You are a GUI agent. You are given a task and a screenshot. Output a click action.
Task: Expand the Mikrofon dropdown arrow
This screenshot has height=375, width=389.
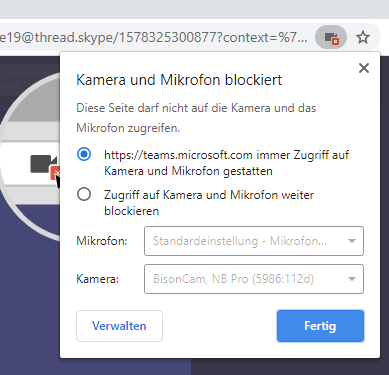[x=352, y=241]
